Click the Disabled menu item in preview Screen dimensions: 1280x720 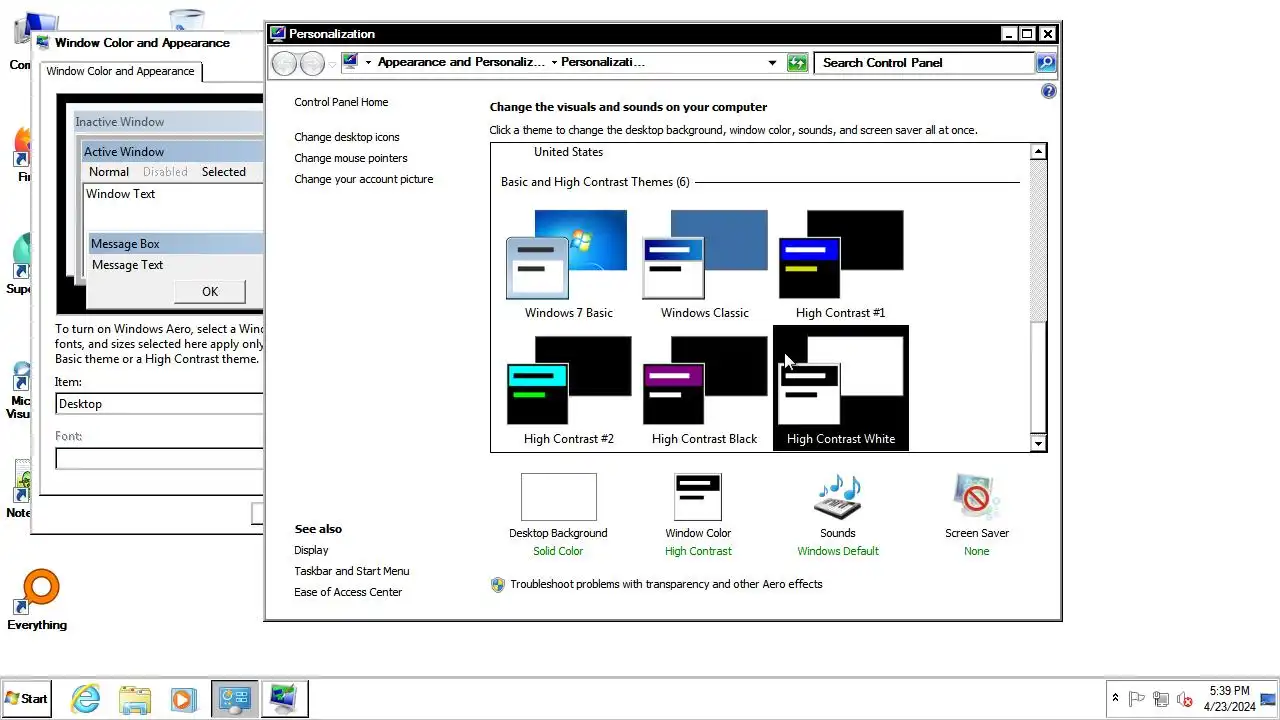tap(165, 172)
